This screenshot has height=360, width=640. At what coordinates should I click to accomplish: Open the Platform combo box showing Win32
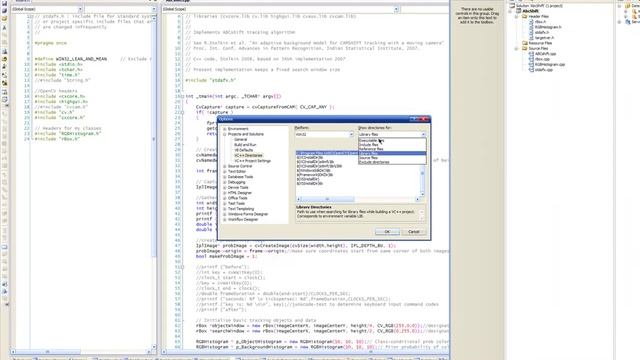[324, 134]
